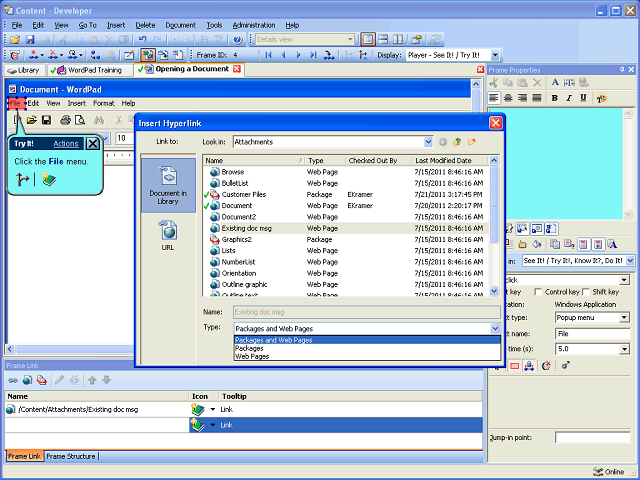Click the Undo arrow icon
Screen dimensions: 640x480
142,40
